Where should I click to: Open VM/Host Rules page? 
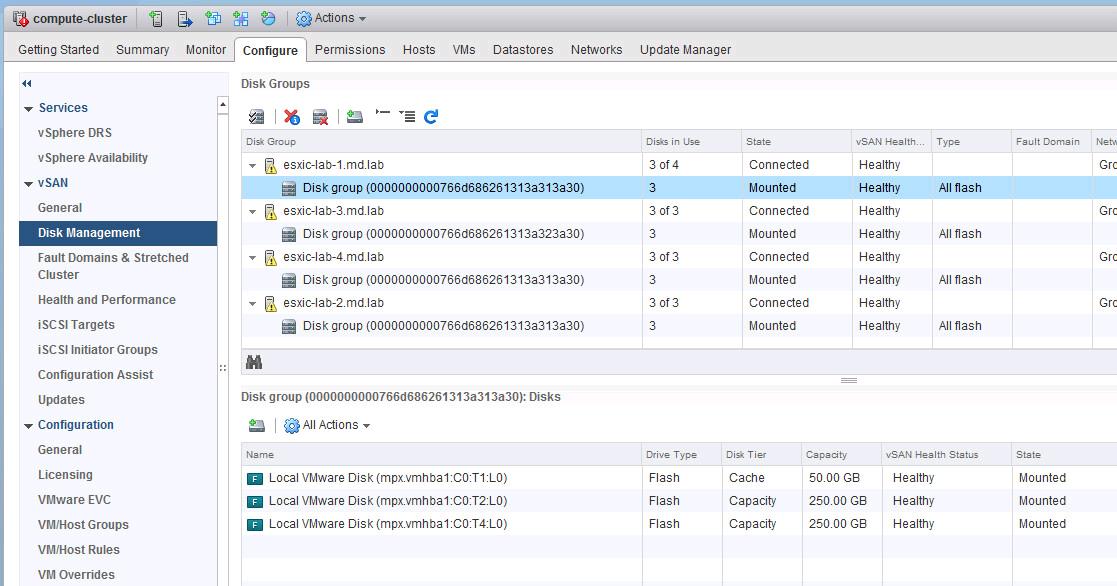pyautogui.click(x=78, y=550)
